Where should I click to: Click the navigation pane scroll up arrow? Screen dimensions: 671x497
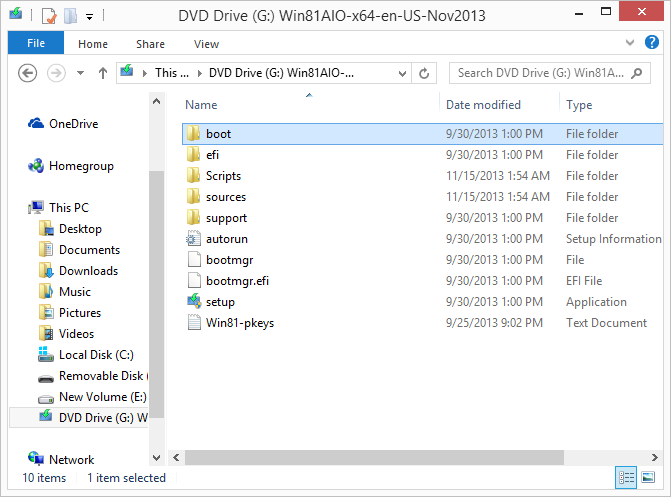coord(157,101)
